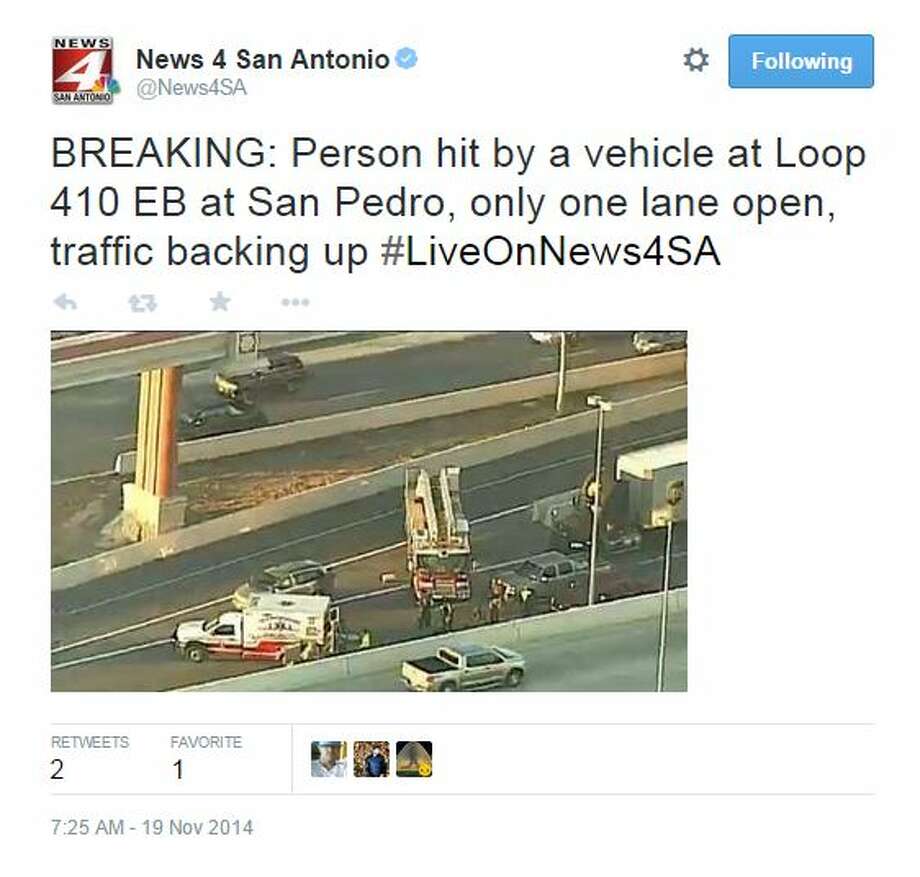920x877 pixels.
Task: Open the #LiveOnNews4SA hashtag
Action: (550, 251)
